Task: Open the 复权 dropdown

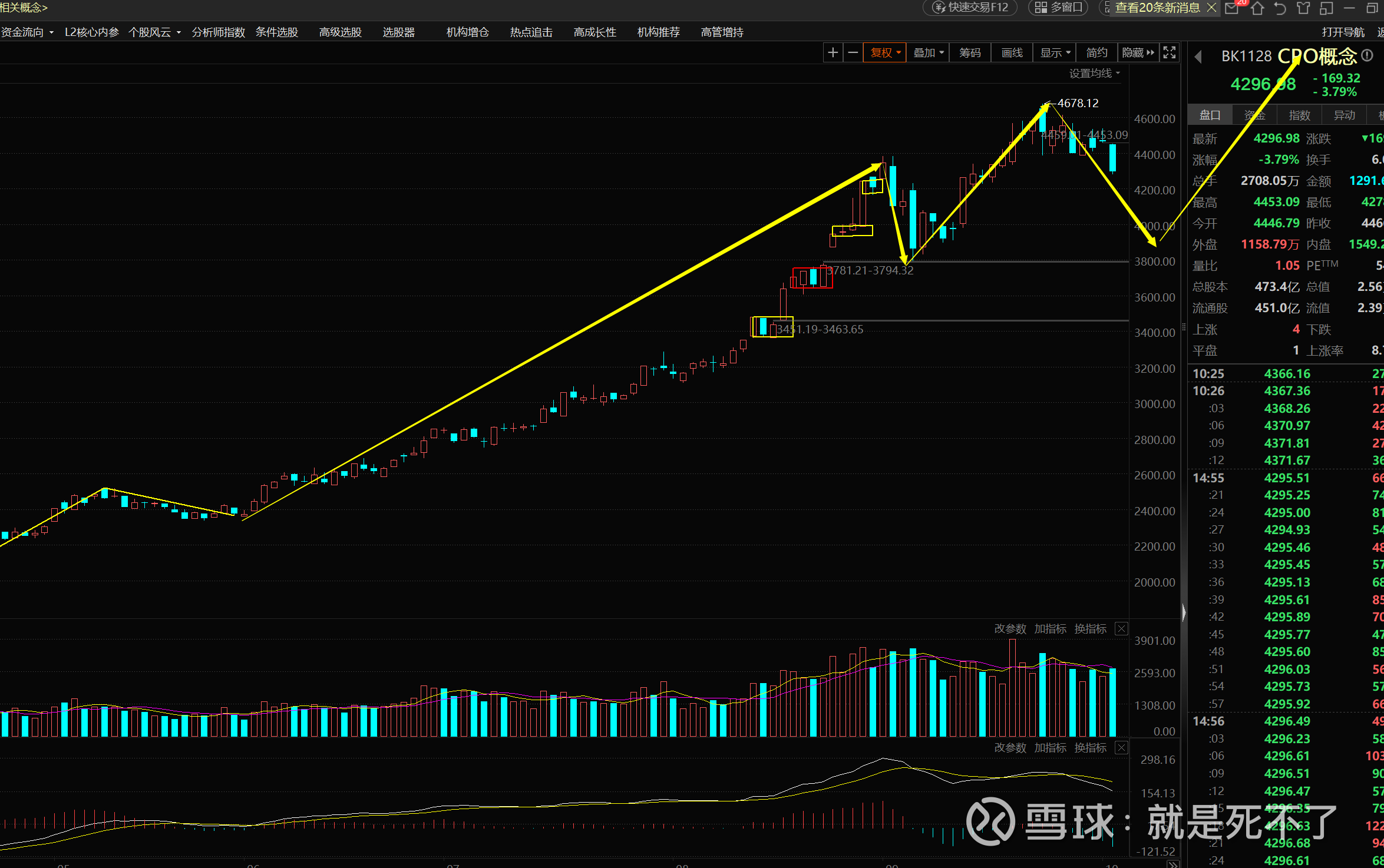Action: (885, 53)
